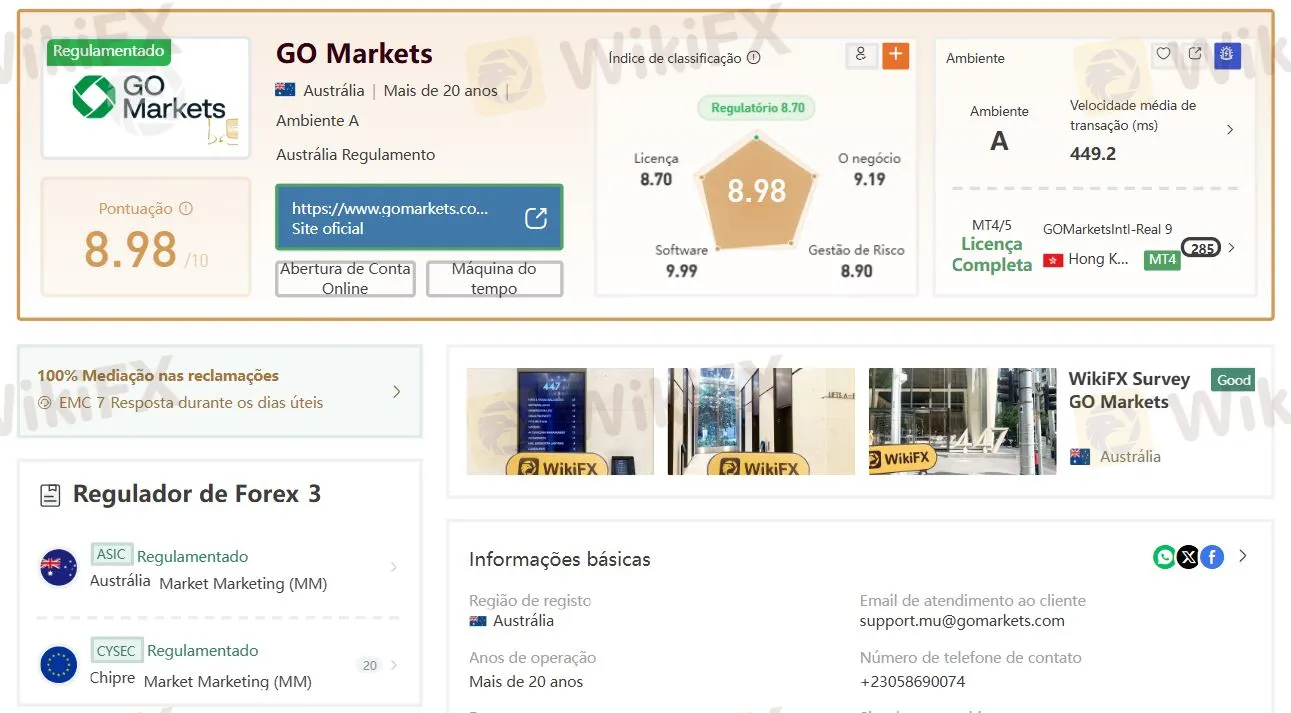Open the Facebook icon

pos(1212,557)
